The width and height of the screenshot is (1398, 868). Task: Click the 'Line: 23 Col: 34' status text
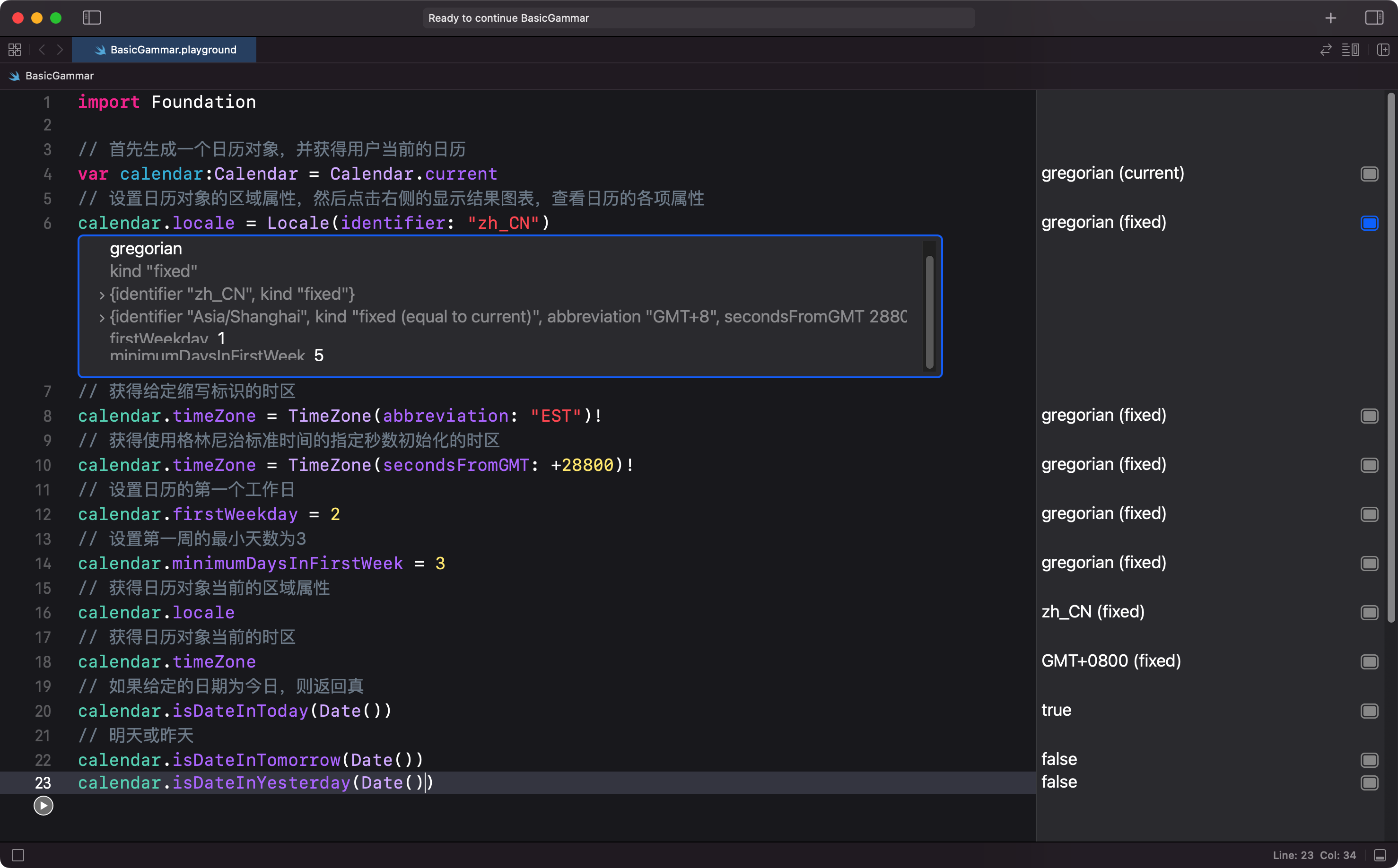1314,855
